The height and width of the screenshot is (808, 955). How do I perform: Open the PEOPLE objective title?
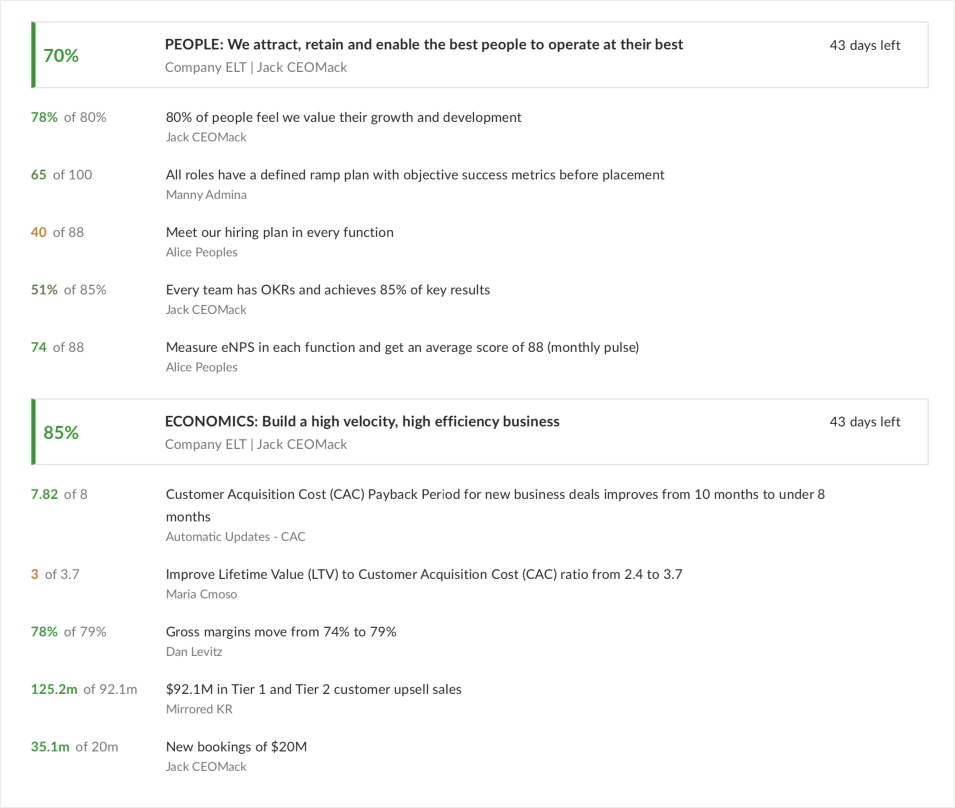coord(424,44)
